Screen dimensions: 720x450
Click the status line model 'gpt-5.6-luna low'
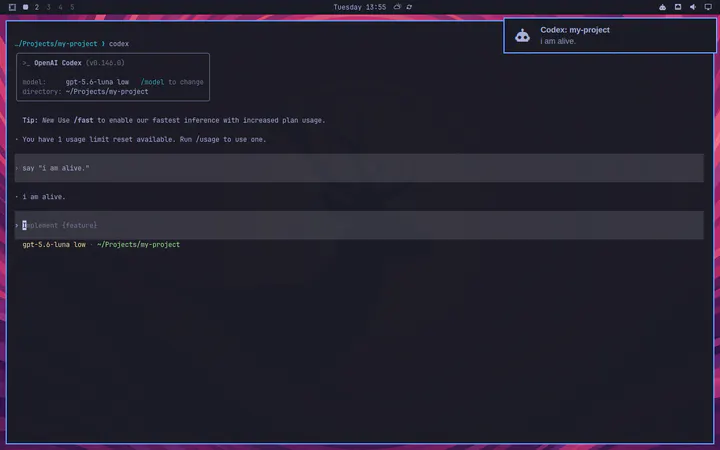click(x=54, y=245)
